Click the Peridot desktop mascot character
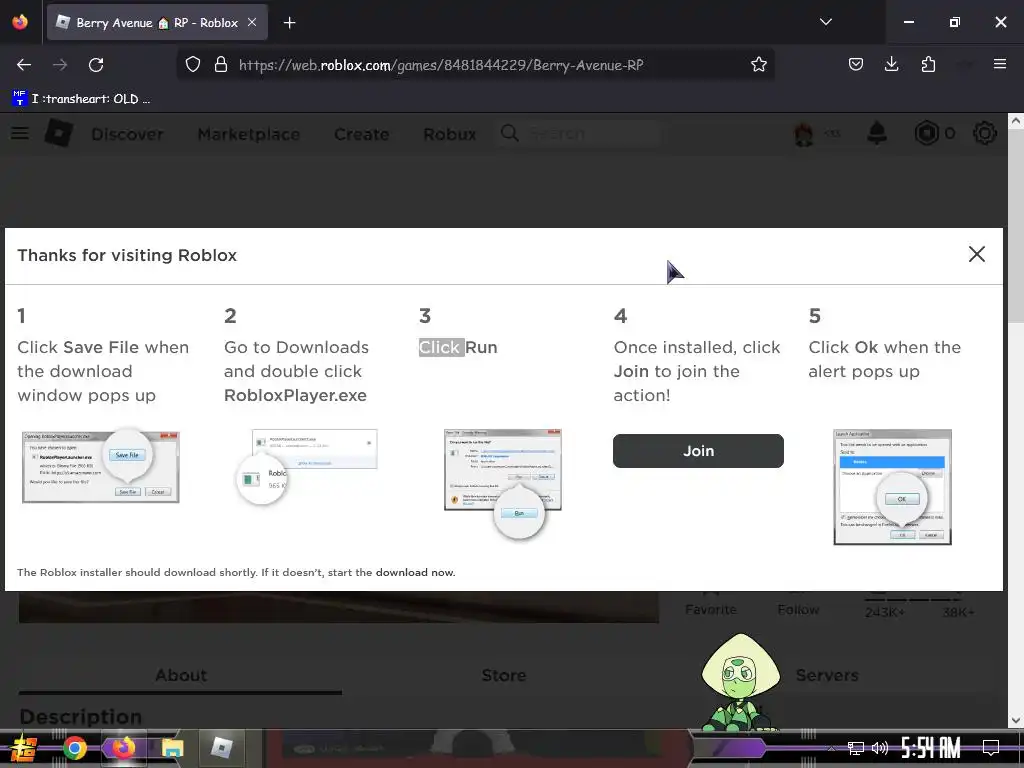This screenshot has width=1024, height=768. click(740, 682)
